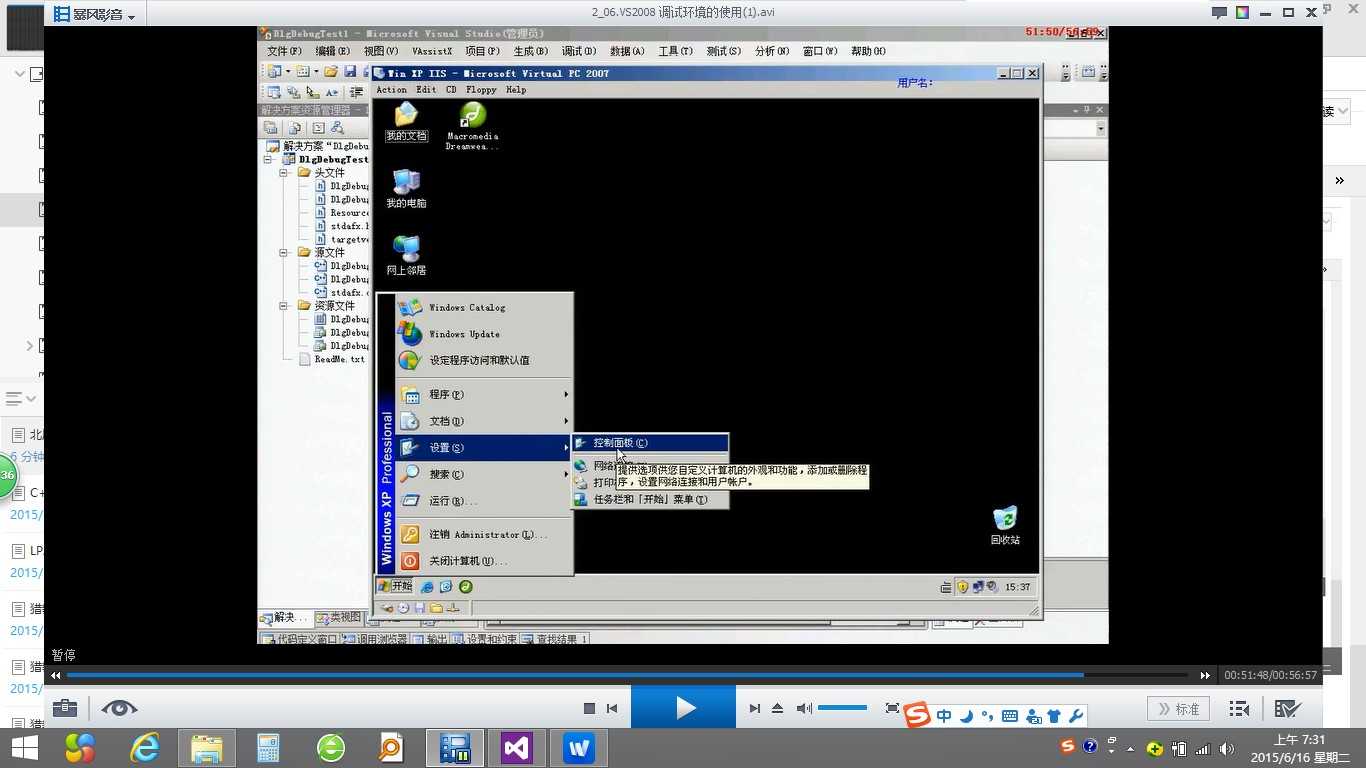Open the 搜索 start menu item
1366x768 pixels.
[x=484, y=474]
